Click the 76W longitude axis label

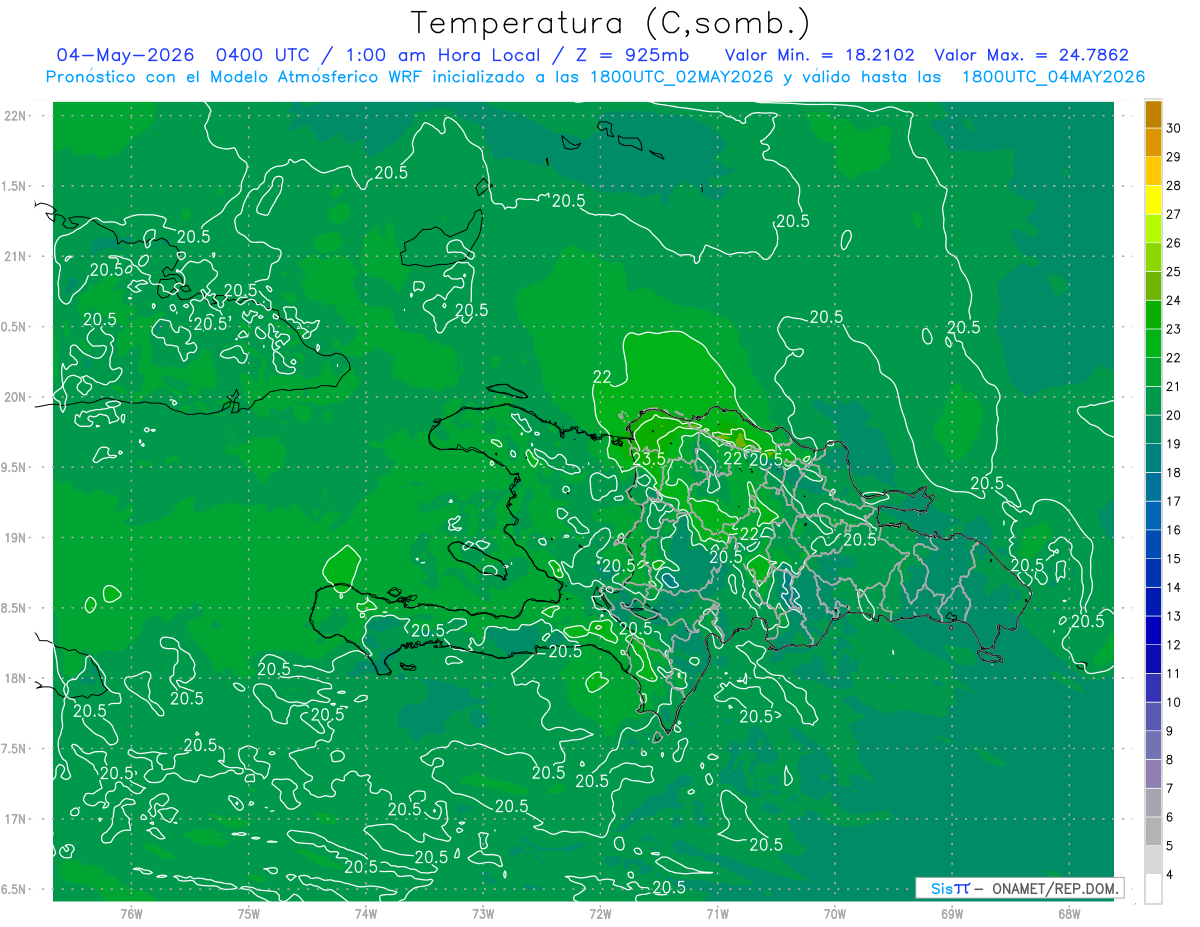tap(131, 914)
